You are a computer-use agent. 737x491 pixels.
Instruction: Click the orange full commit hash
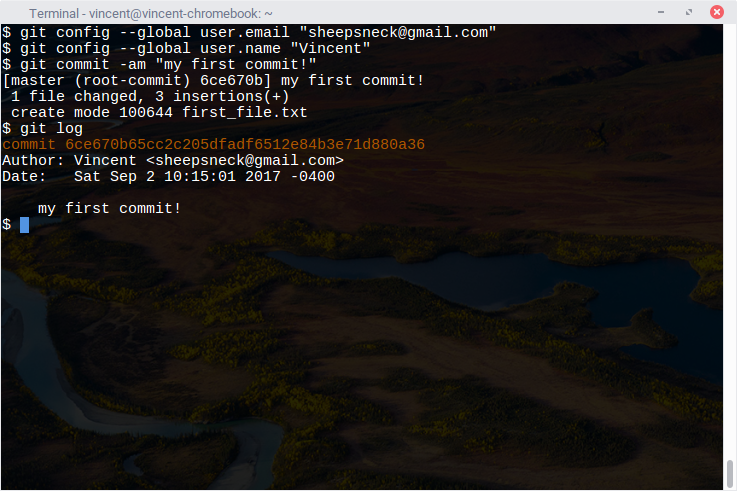[245, 144]
